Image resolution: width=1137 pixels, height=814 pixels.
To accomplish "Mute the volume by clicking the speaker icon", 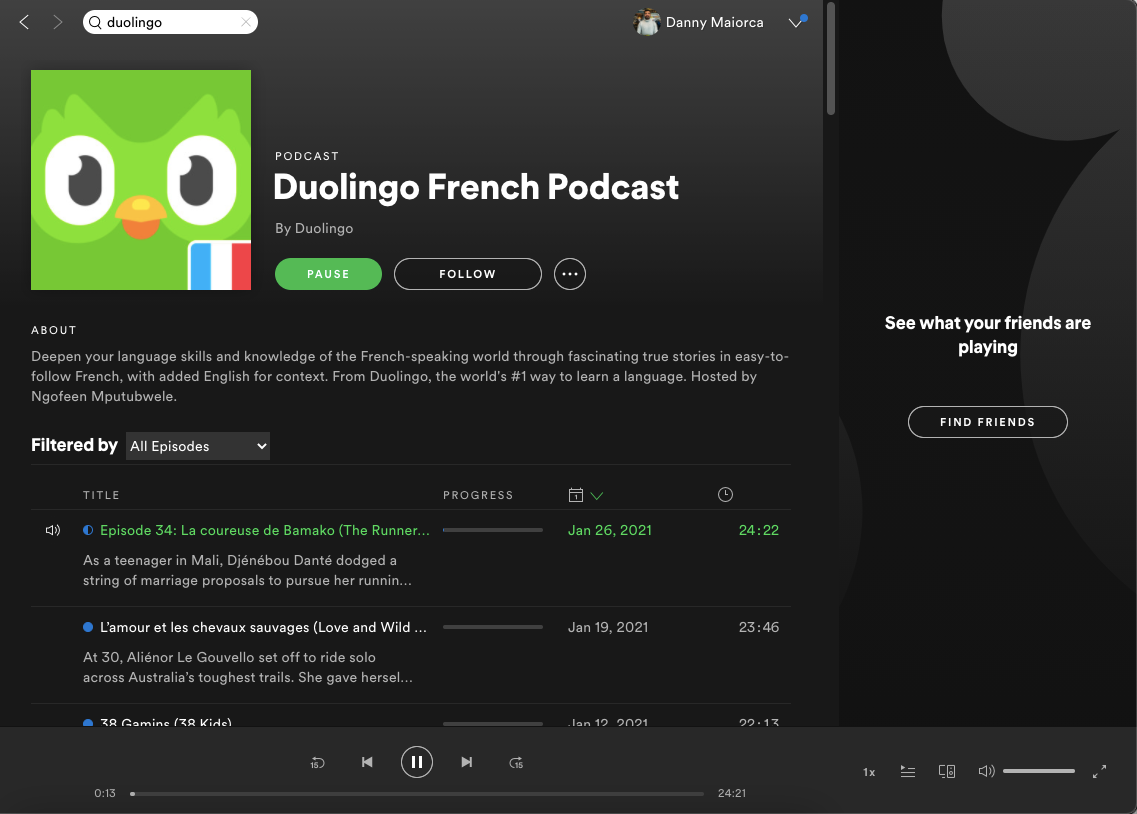I will pyautogui.click(x=985, y=771).
